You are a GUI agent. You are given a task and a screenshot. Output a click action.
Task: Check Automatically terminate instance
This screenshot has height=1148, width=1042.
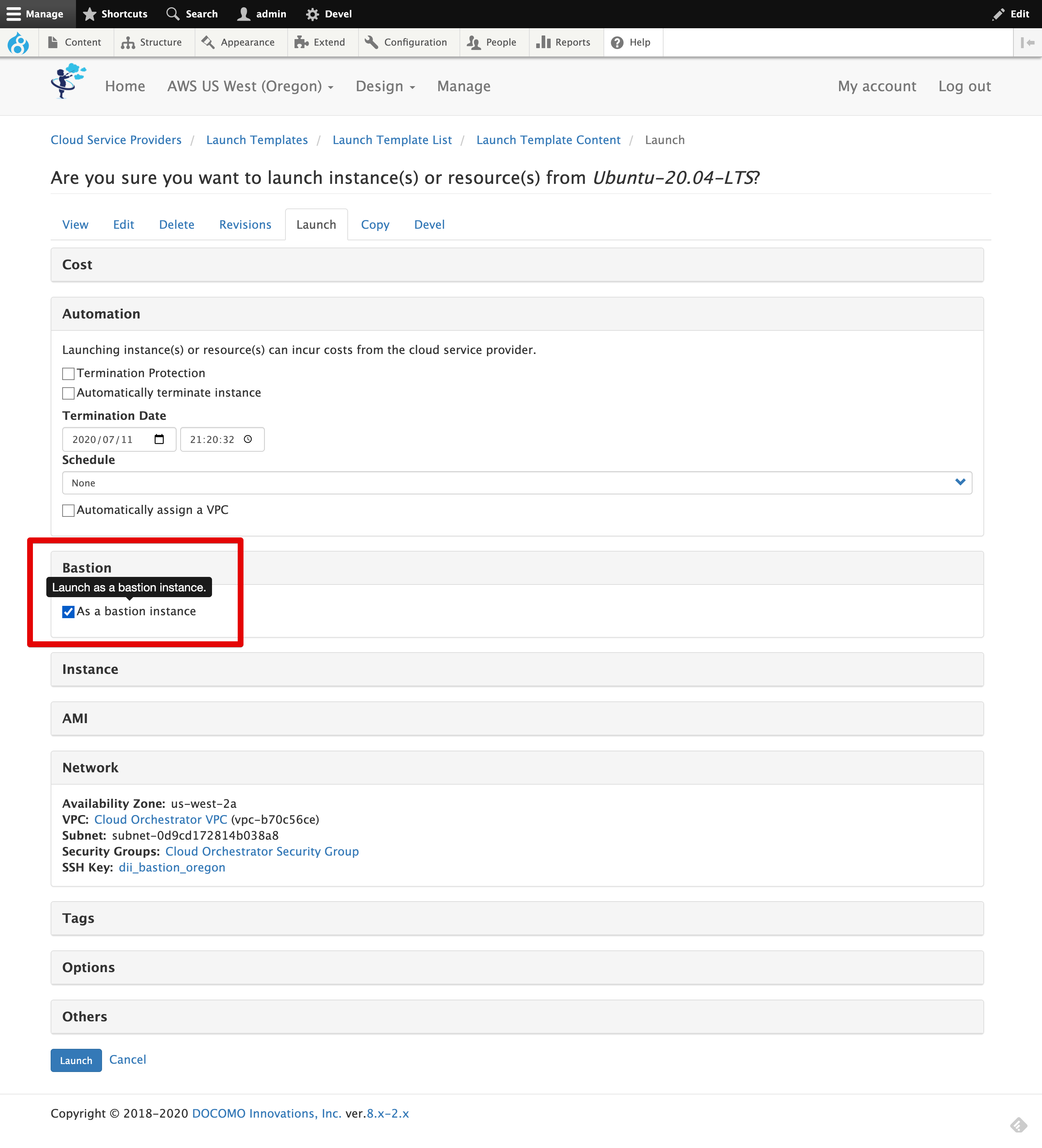68,393
